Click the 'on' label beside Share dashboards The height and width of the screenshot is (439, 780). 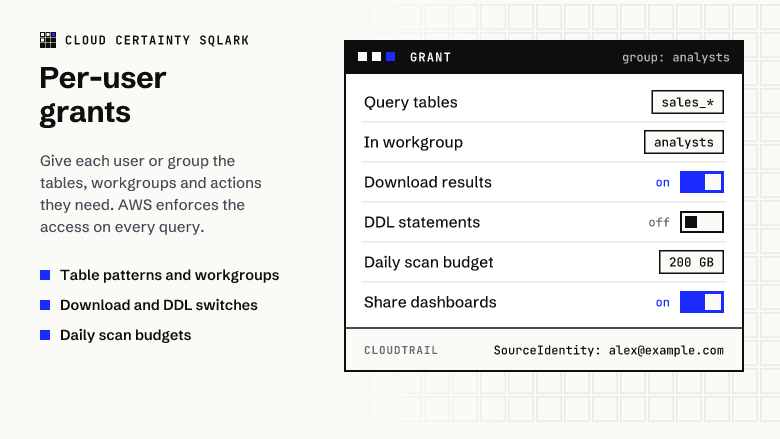pyautogui.click(x=663, y=303)
